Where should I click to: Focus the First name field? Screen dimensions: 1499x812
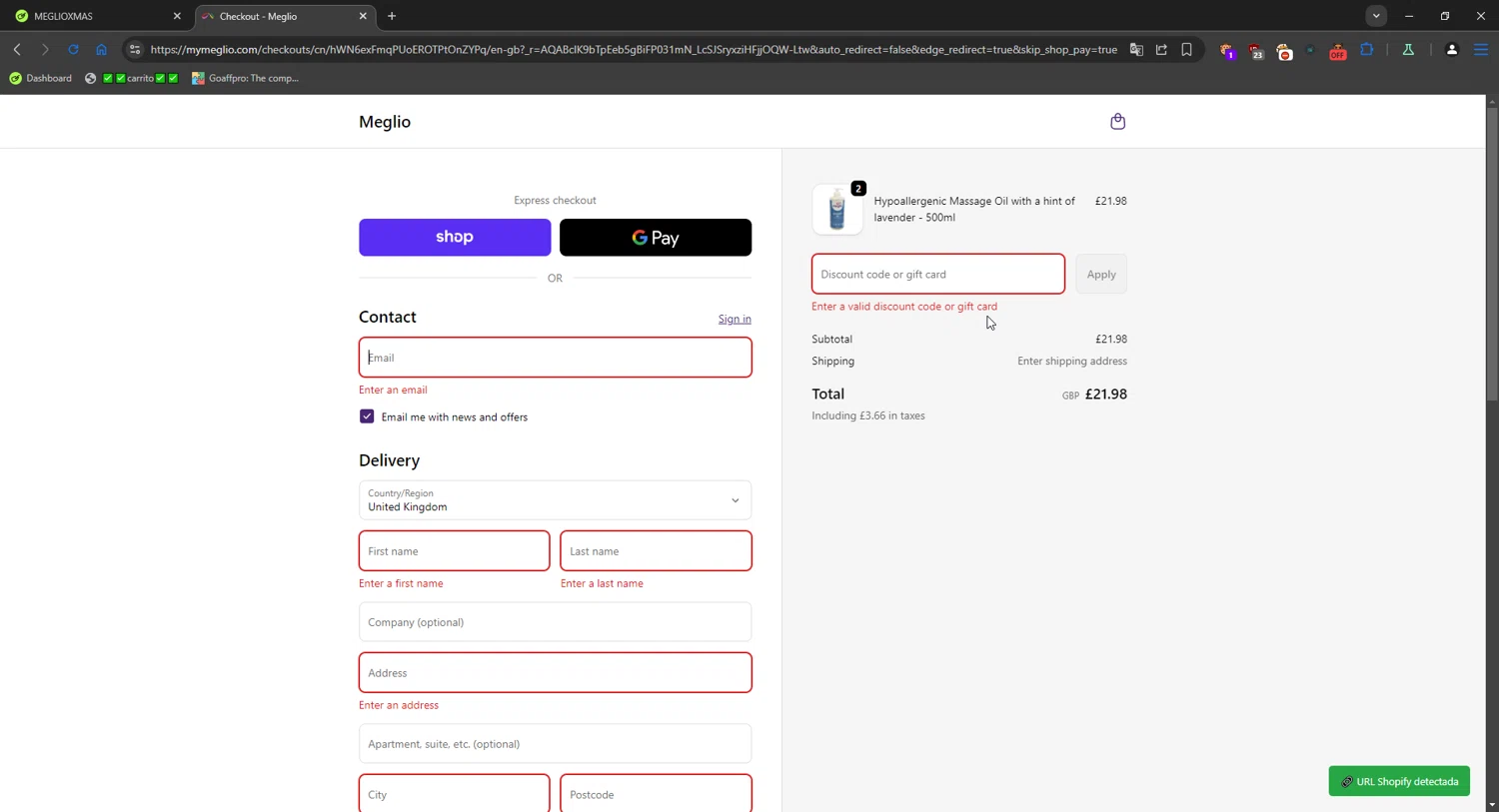(x=455, y=551)
